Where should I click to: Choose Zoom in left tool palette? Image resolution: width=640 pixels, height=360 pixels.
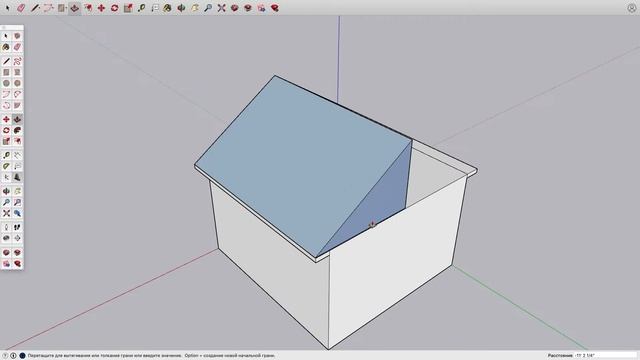click(x=6, y=202)
